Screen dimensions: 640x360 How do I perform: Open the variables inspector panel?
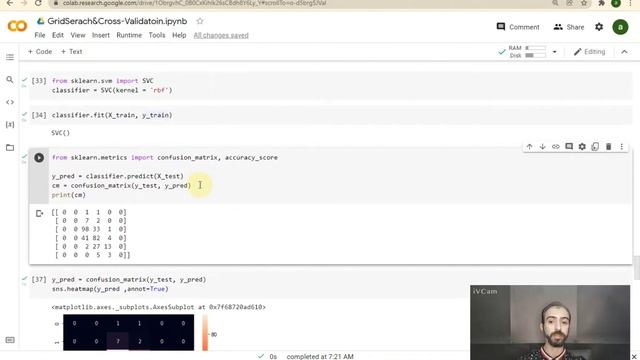[x=10, y=124]
